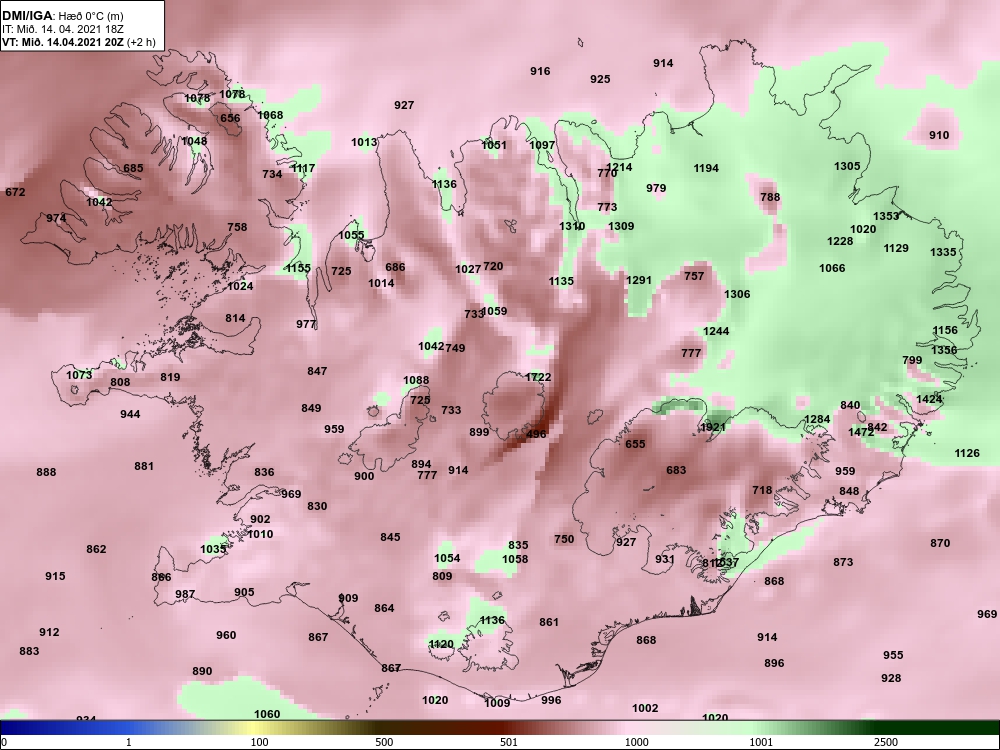Screen dimensions: 1000x750
Task: Select the map value 1066
Action: [x=832, y=268]
